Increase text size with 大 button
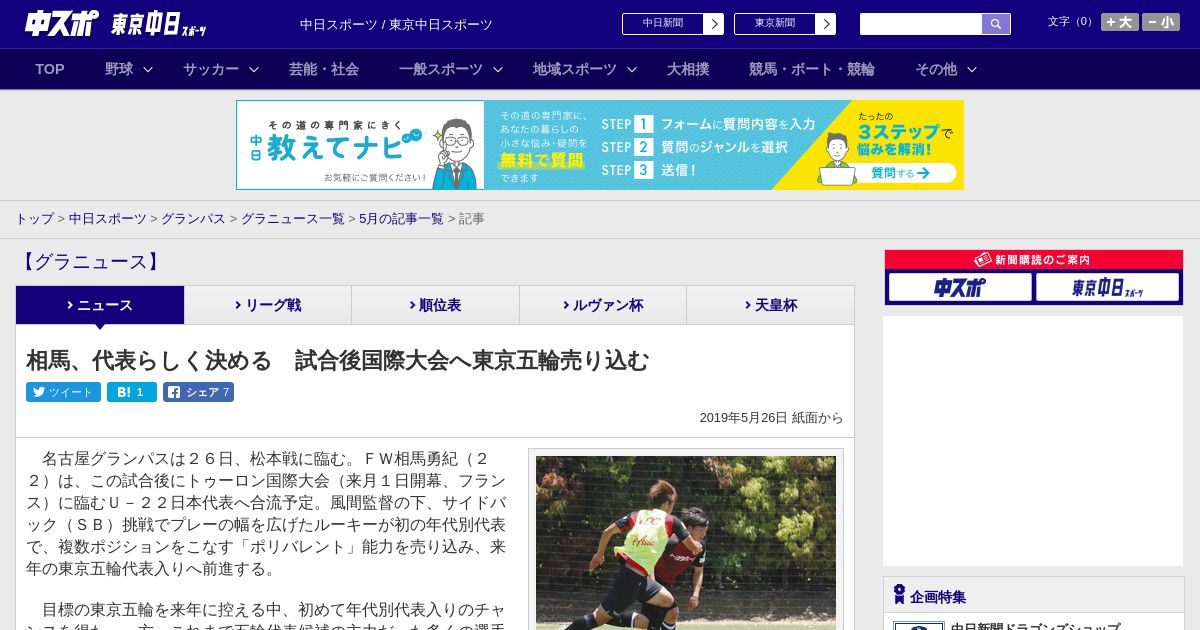 (x=1120, y=22)
